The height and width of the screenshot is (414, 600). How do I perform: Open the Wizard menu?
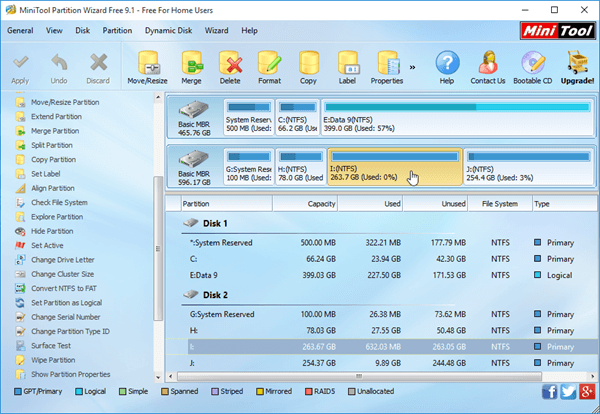[x=216, y=31]
